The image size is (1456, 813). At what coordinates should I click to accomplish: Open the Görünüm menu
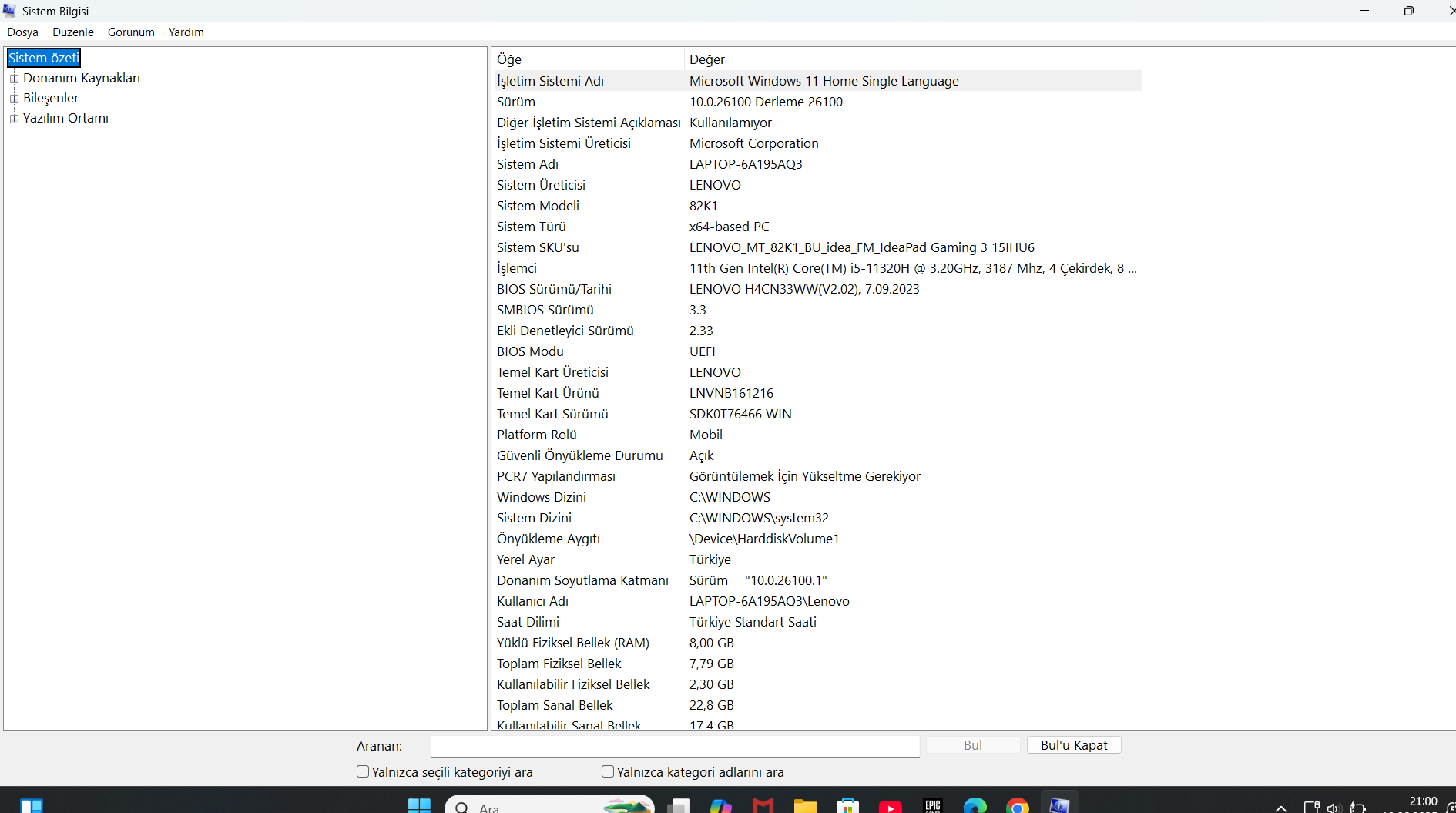point(131,32)
